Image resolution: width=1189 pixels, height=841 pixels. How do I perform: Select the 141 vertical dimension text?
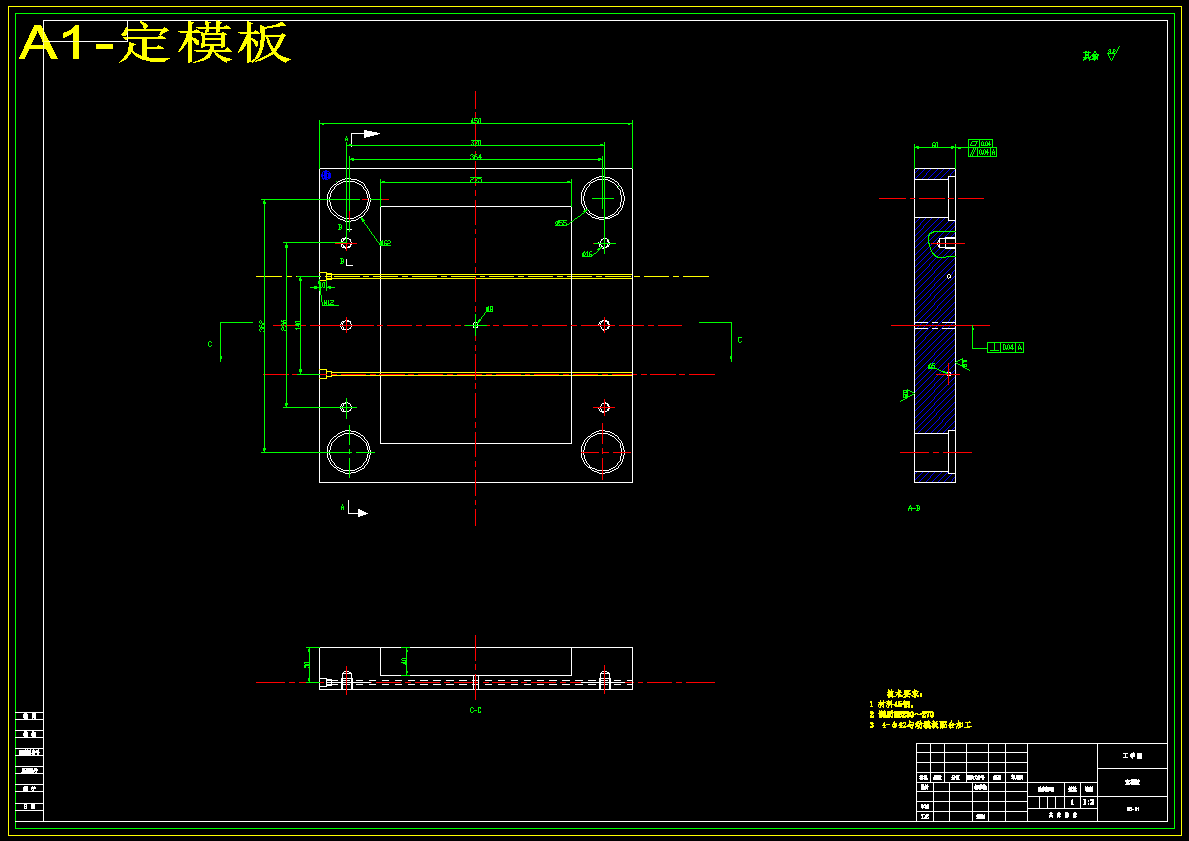pyautogui.click(x=298, y=324)
